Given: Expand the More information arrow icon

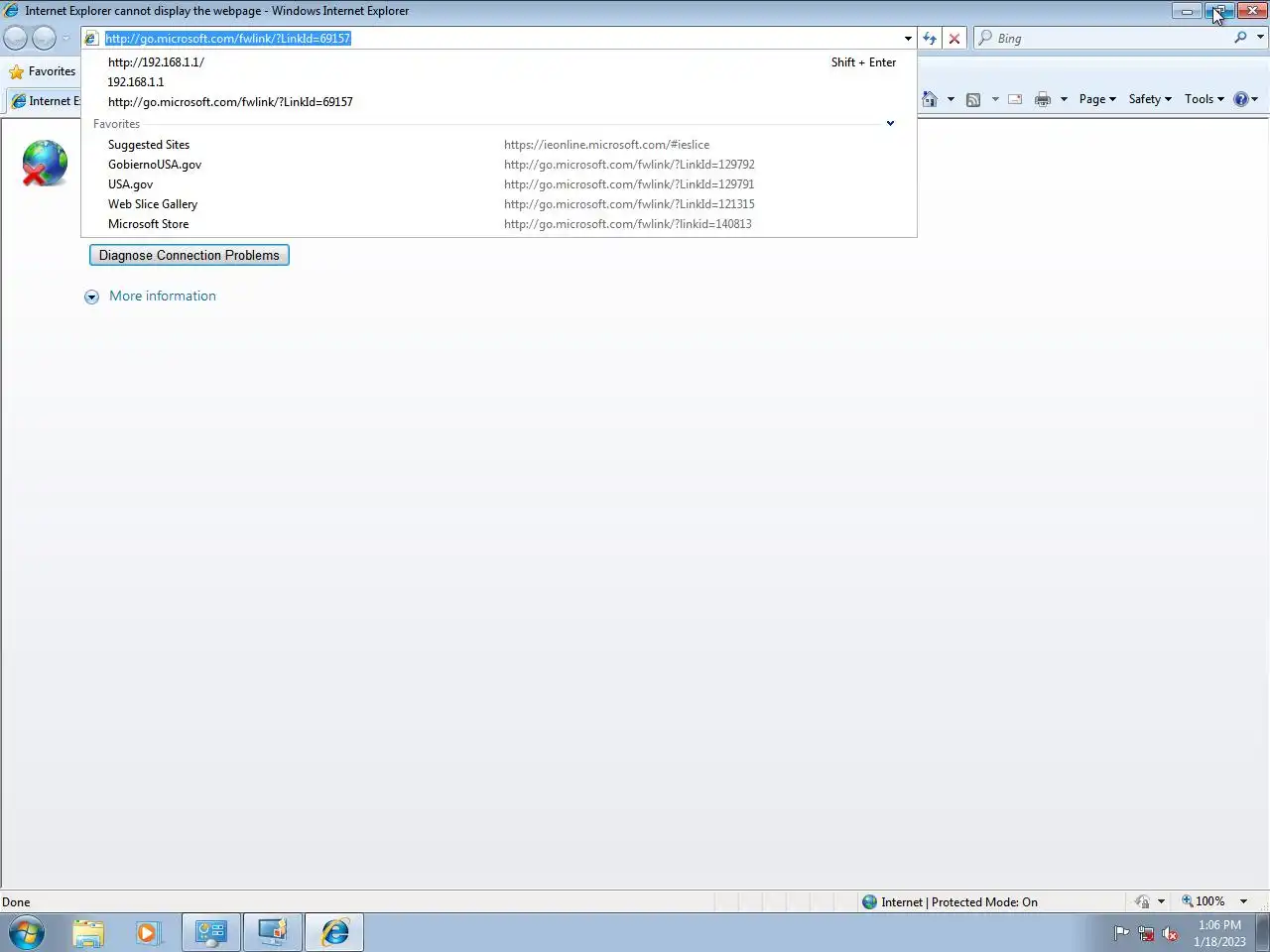Looking at the screenshot, I should (91, 297).
